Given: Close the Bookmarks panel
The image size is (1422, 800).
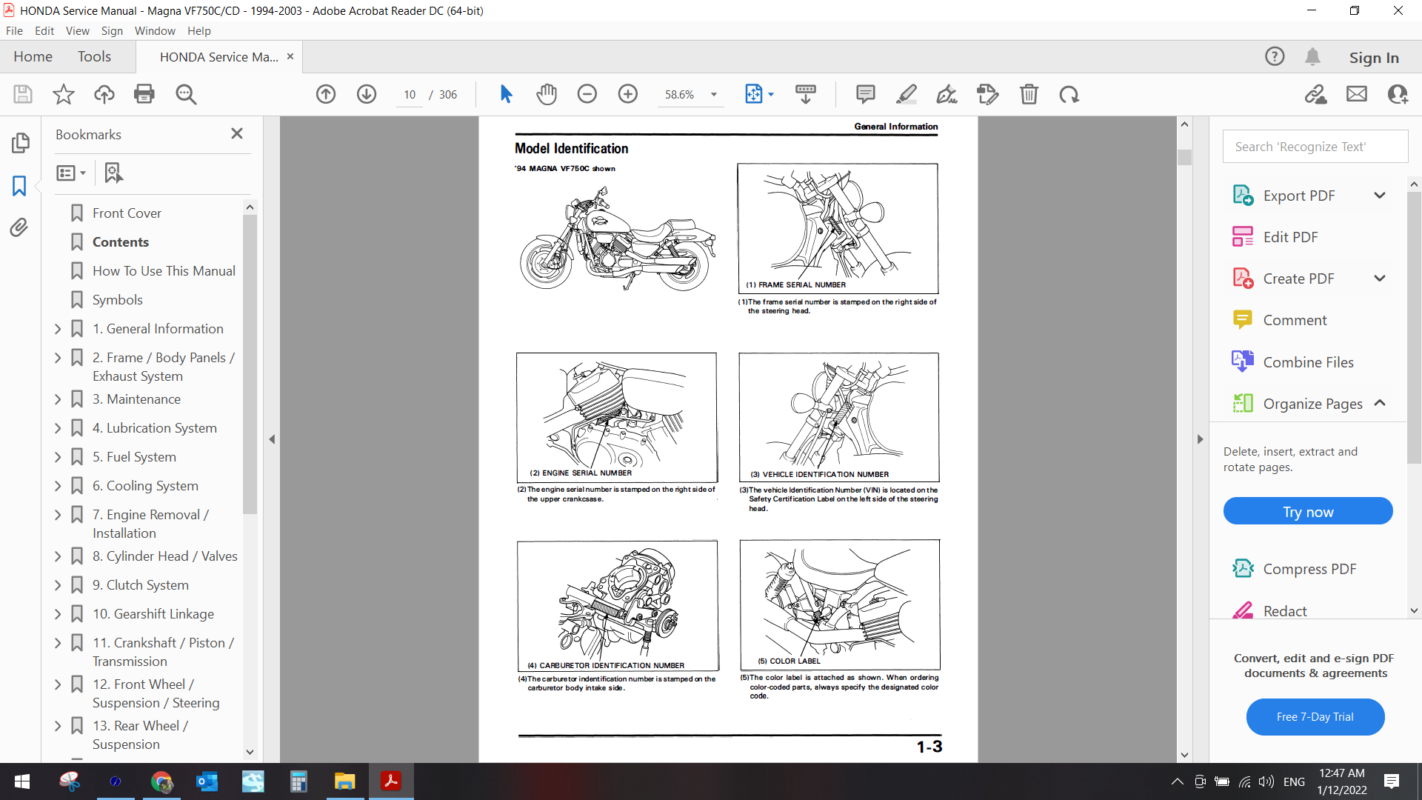Looking at the screenshot, I should tap(237, 134).
